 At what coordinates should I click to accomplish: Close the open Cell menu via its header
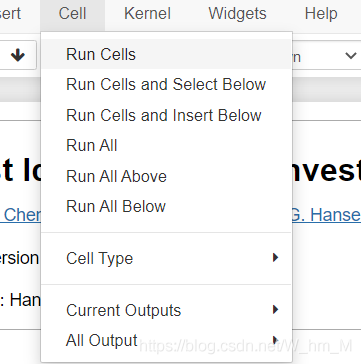[x=72, y=14]
